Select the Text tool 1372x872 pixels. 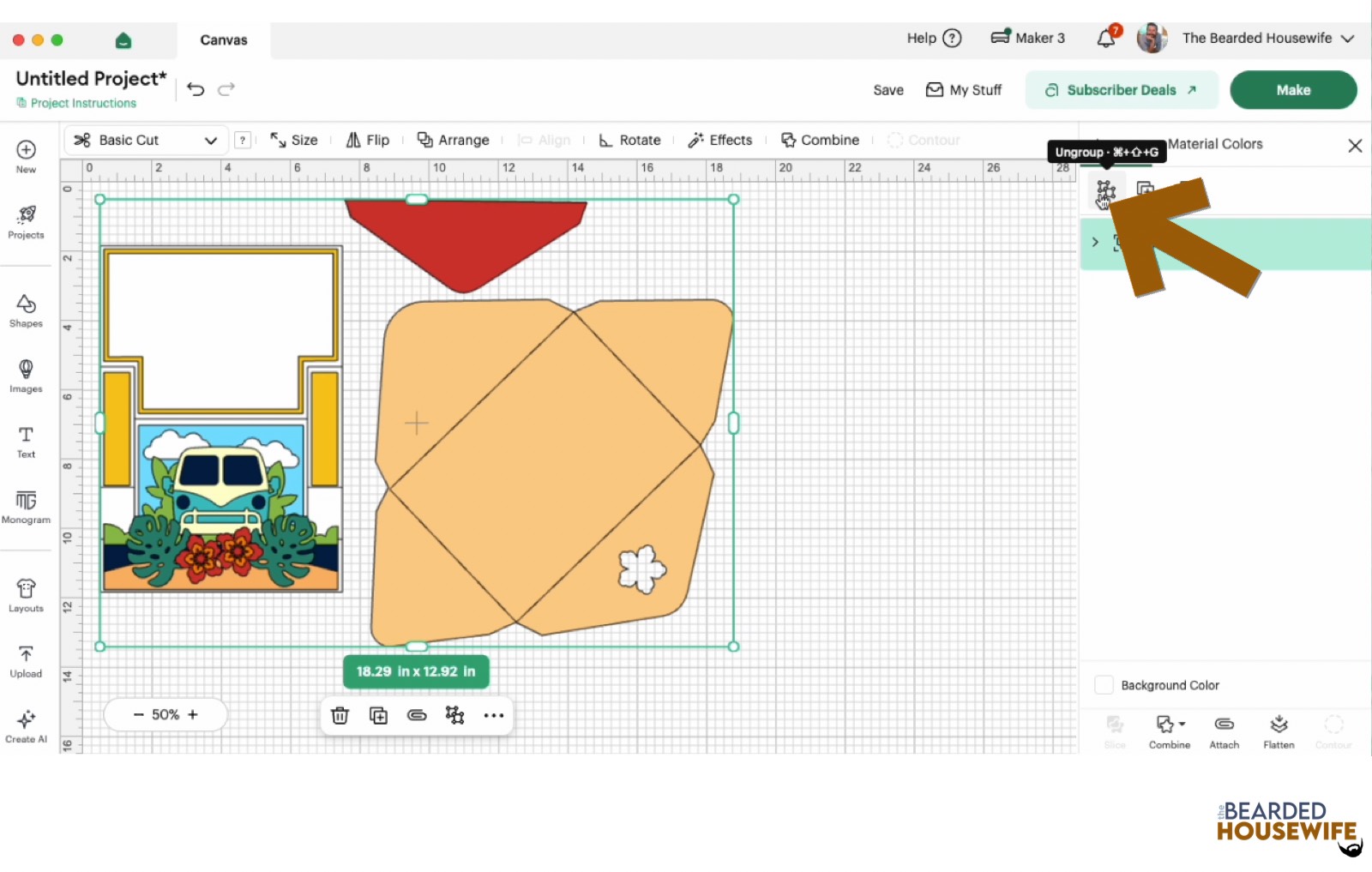[x=26, y=442]
